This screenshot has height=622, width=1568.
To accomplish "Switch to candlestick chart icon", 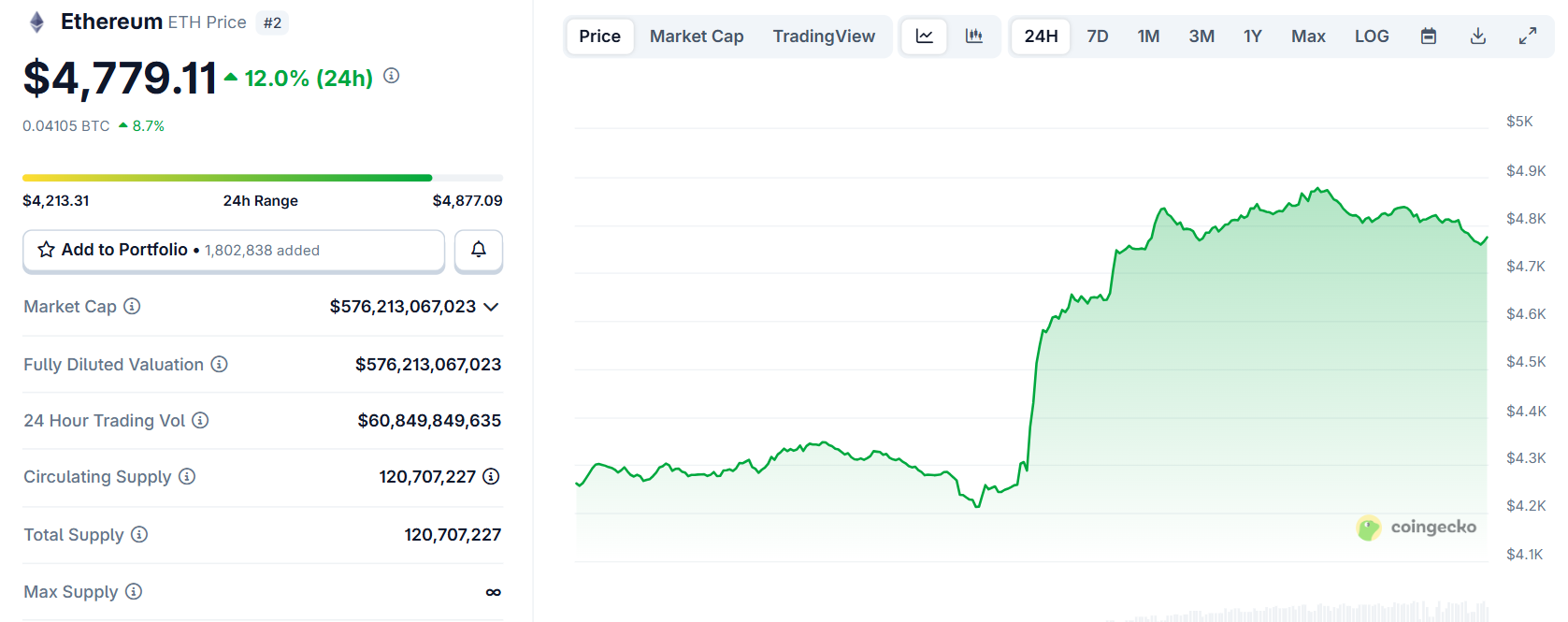I will (974, 36).
